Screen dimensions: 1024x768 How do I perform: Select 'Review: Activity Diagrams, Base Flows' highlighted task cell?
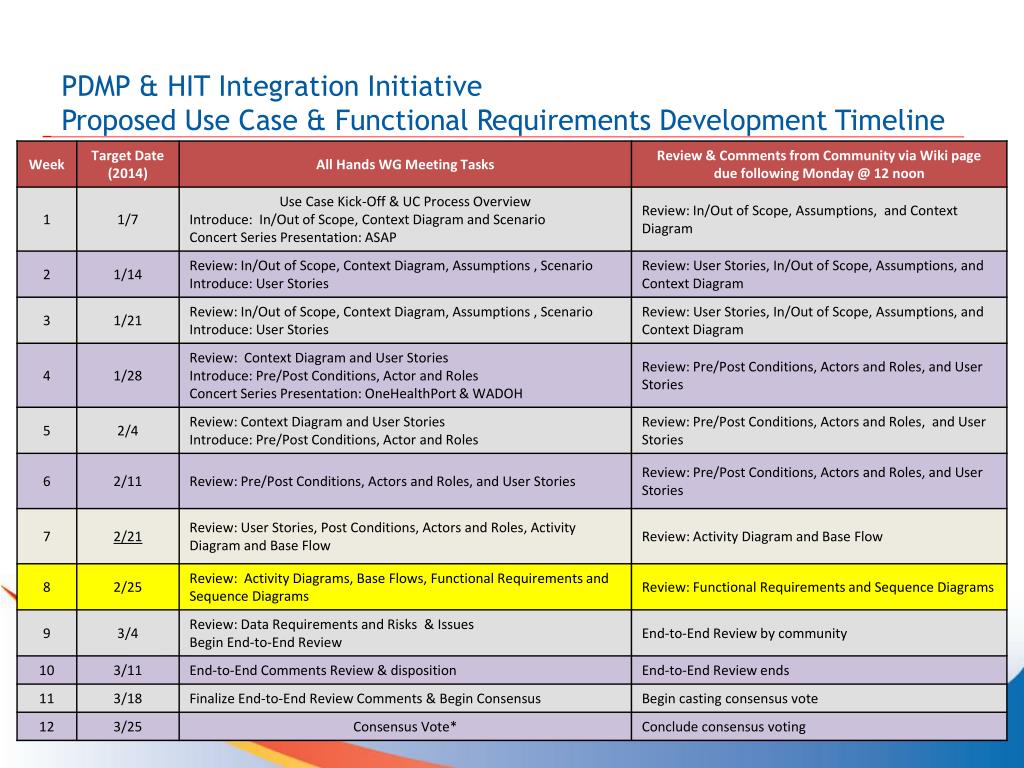[405, 587]
